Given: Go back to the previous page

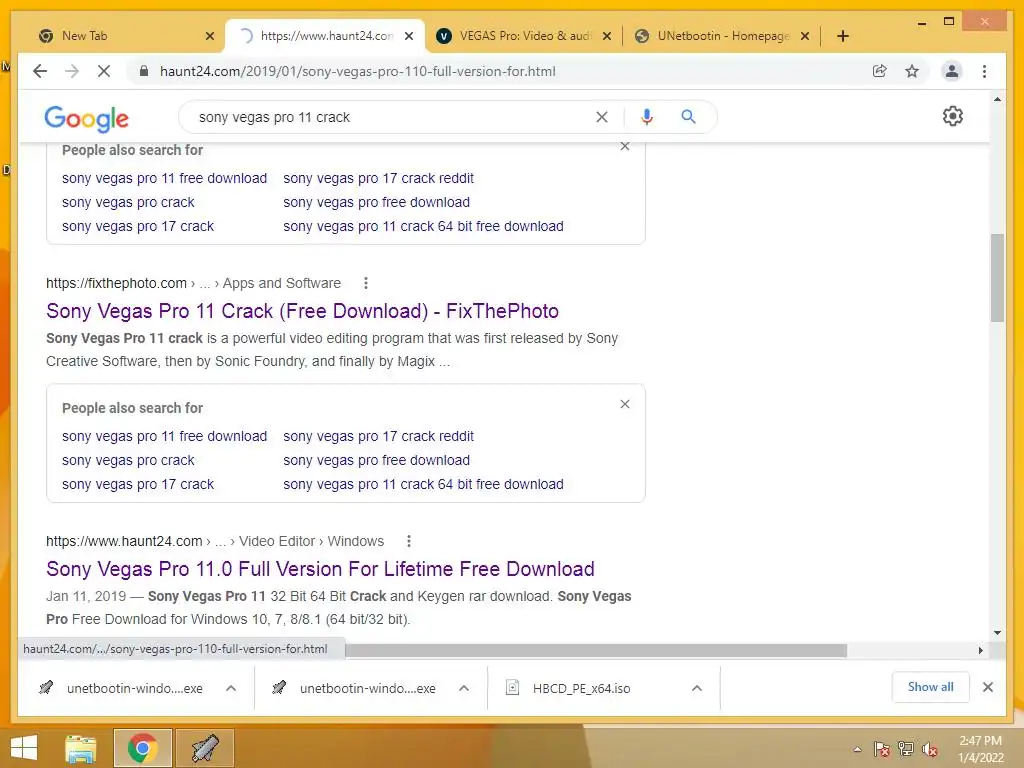Looking at the screenshot, I should [x=40, y=71].
